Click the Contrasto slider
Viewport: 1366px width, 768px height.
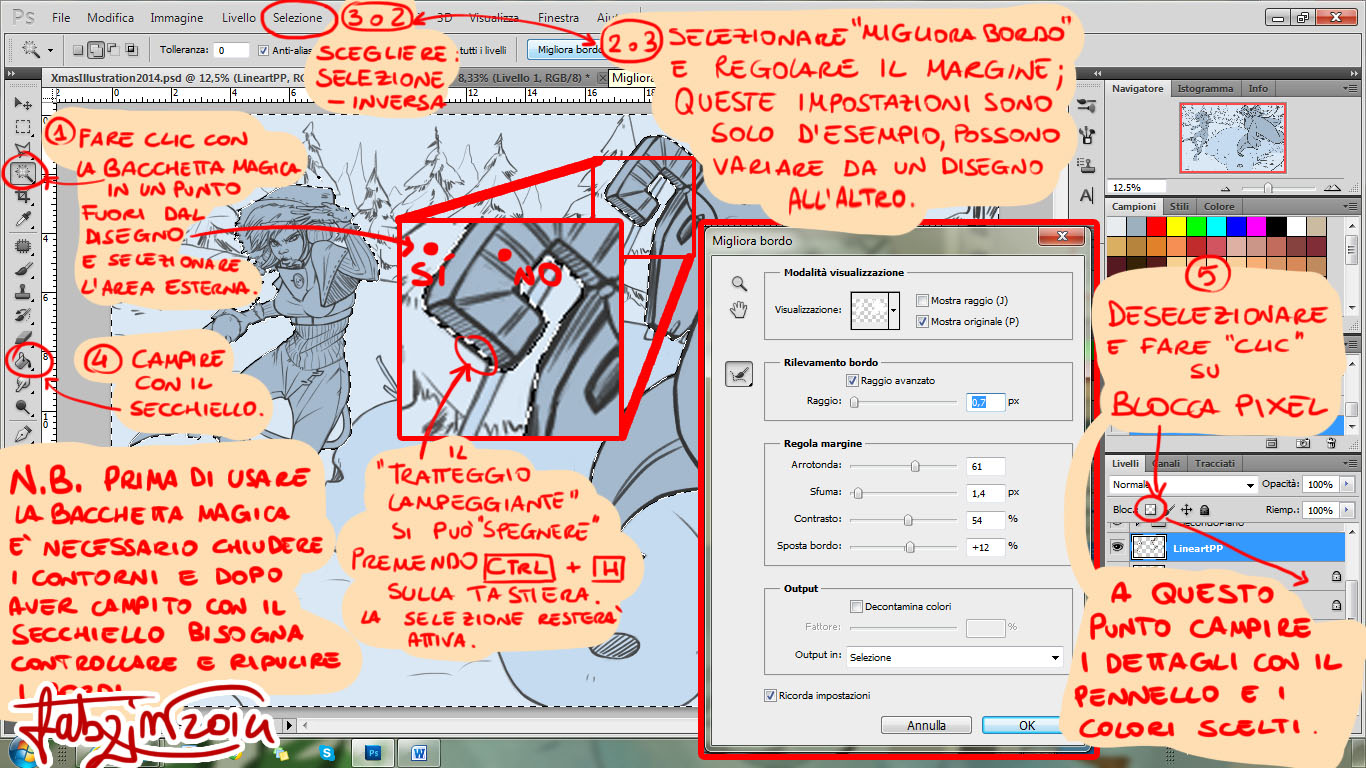[903, 520]
